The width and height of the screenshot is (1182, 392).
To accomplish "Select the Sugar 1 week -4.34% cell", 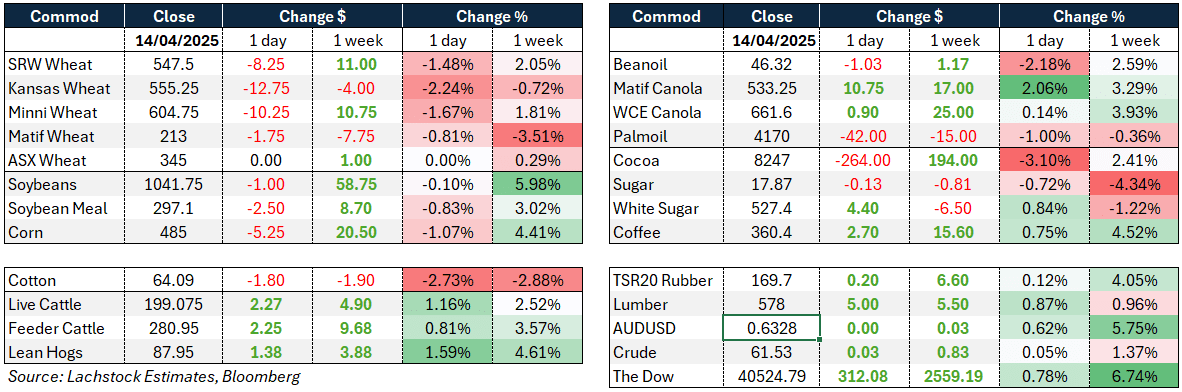I will pos(1136,184).
